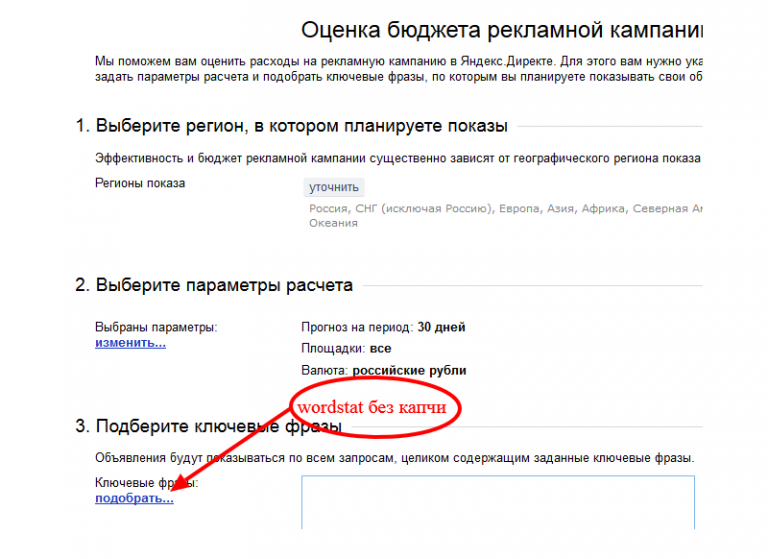Click the "Выбраны параметры:" label
Screen dimensions: 768x559
(155, 327)
